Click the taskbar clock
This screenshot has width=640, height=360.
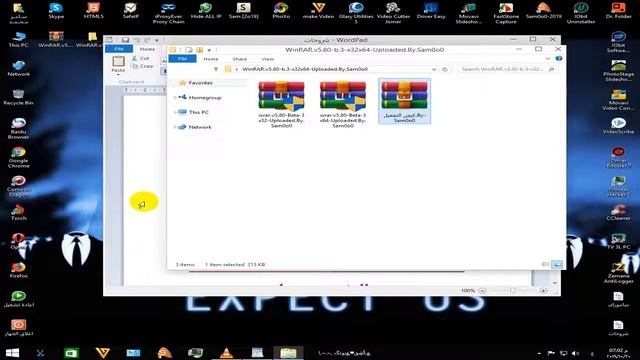click(618, 353)
